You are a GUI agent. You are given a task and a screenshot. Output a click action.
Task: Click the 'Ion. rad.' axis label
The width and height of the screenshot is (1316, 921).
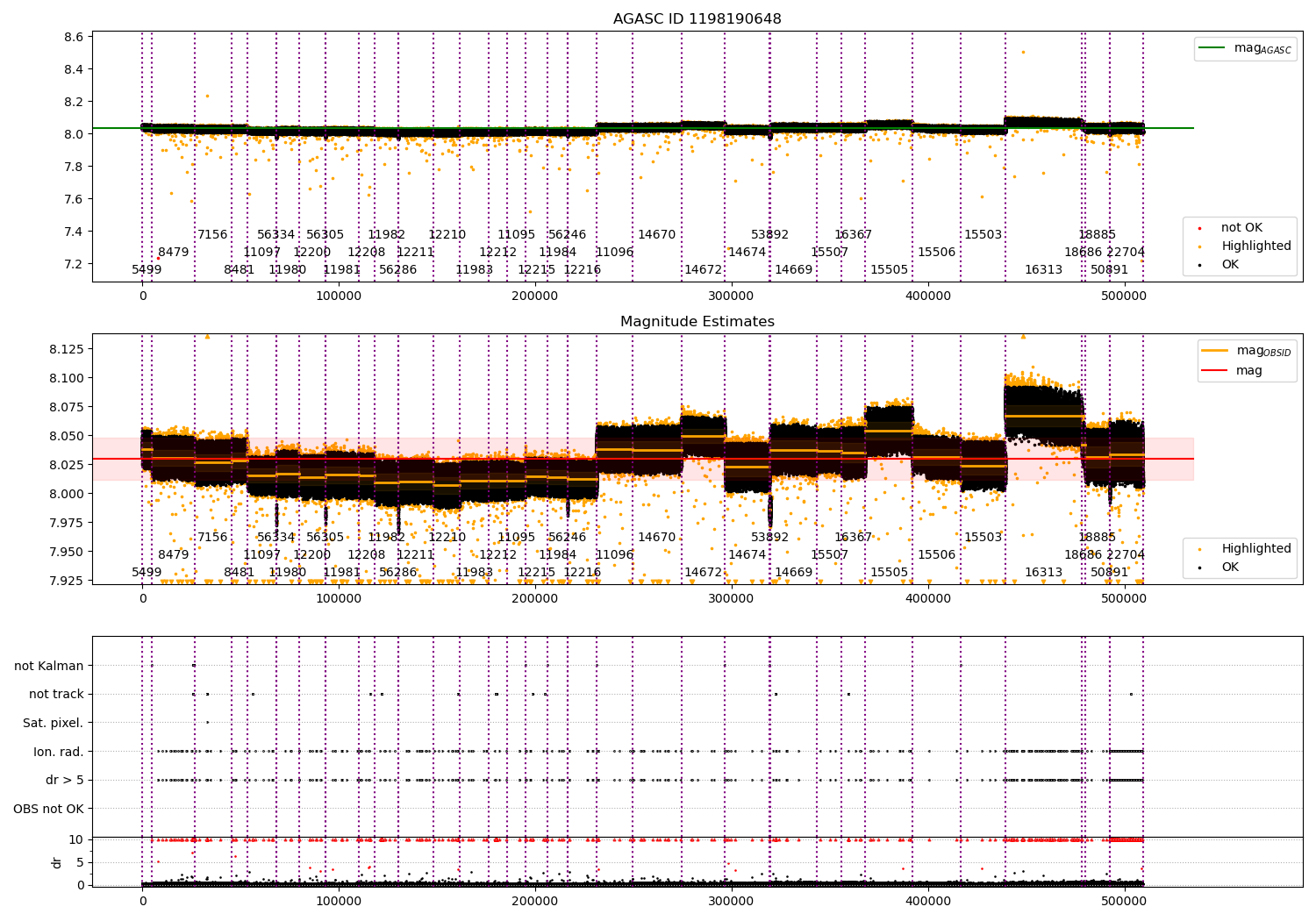(59, 752)
